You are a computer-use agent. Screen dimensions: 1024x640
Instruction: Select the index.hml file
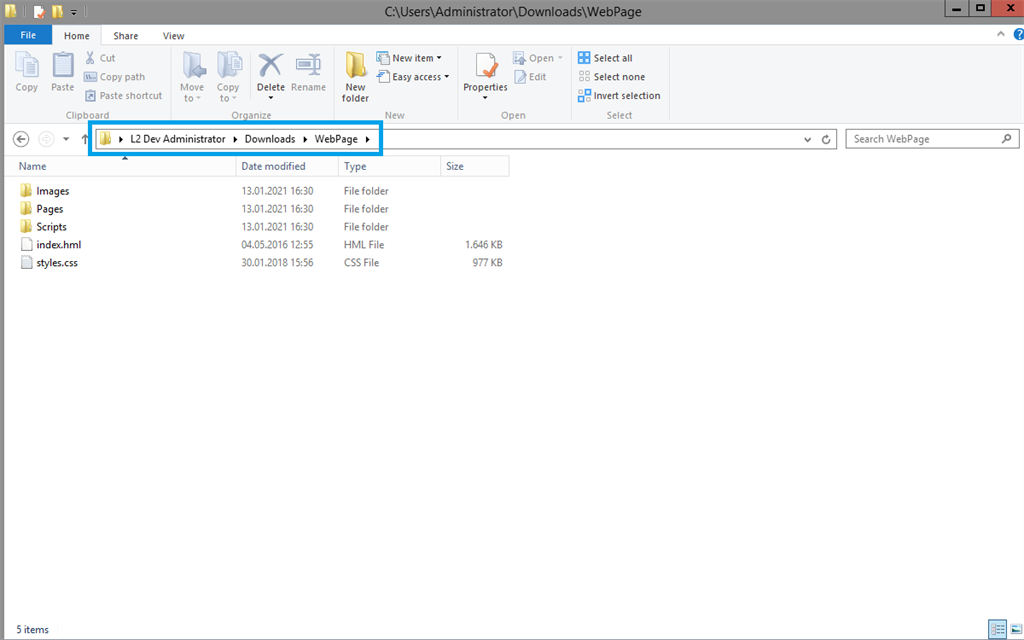58,245
